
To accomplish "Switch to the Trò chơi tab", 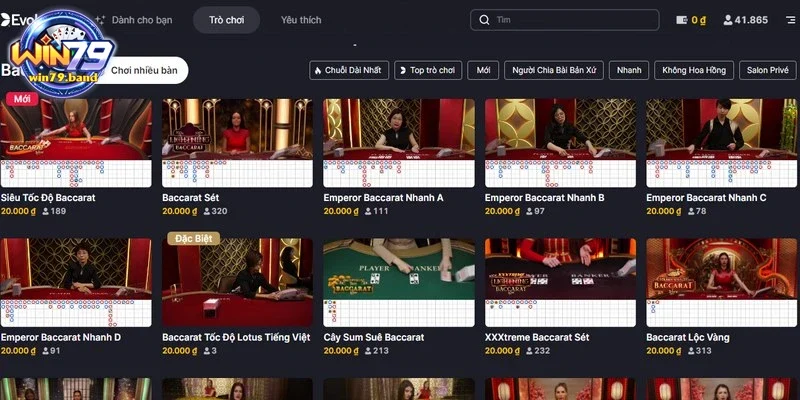I will (x=226, y=20).
